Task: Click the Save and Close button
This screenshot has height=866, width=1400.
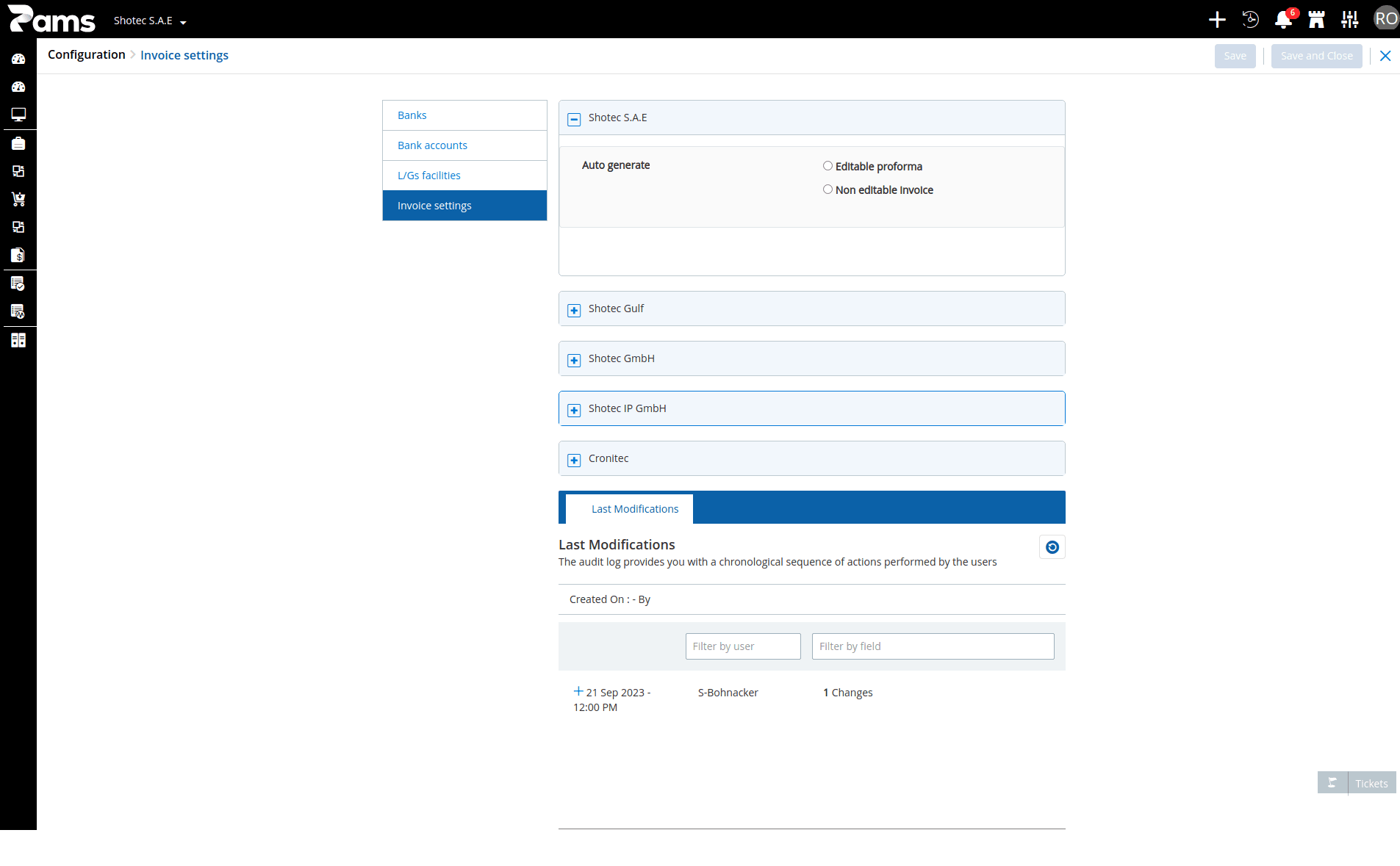Action: (1316, 56)
